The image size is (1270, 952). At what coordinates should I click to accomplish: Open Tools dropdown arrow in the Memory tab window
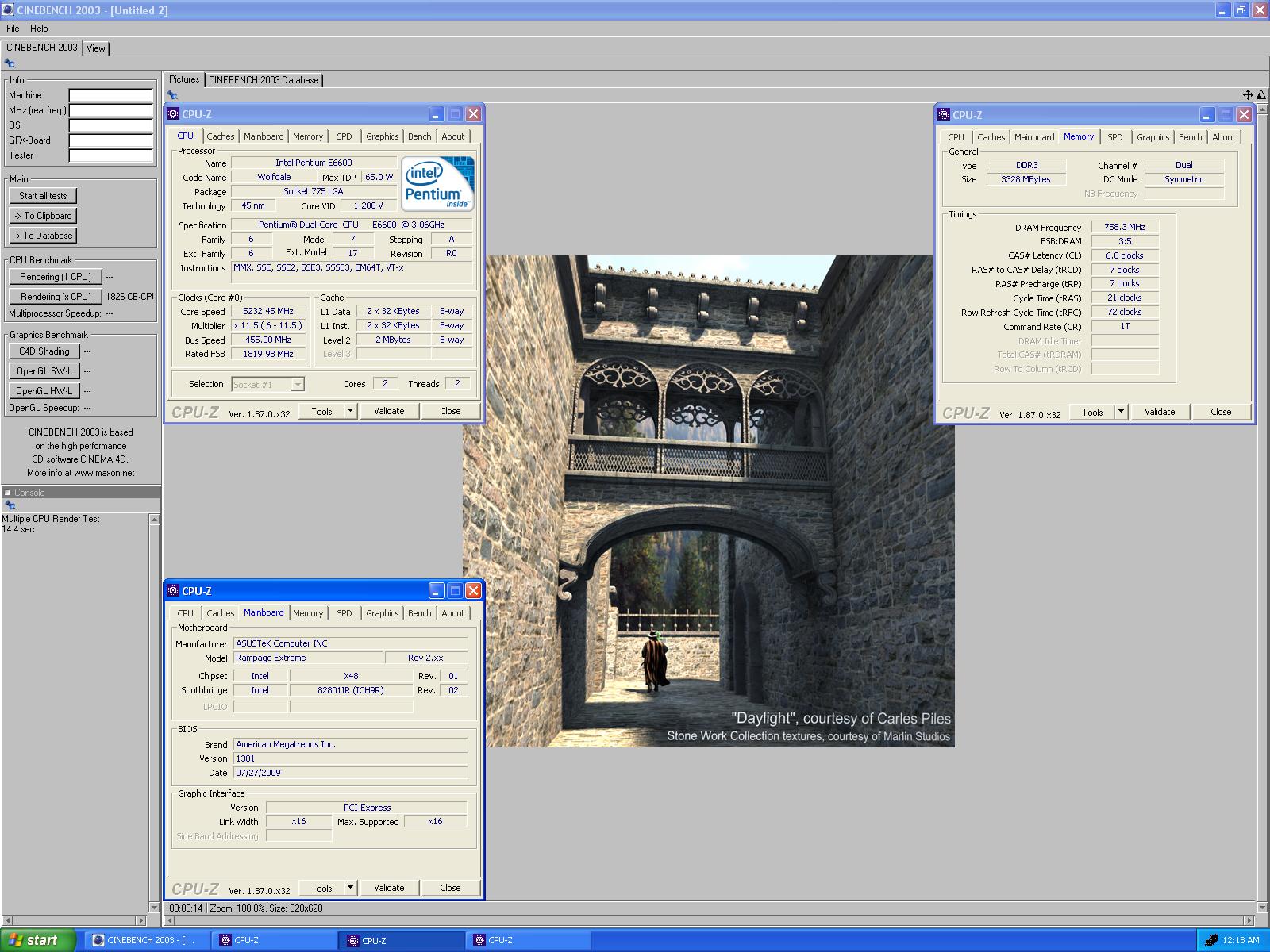point(1121,412)
